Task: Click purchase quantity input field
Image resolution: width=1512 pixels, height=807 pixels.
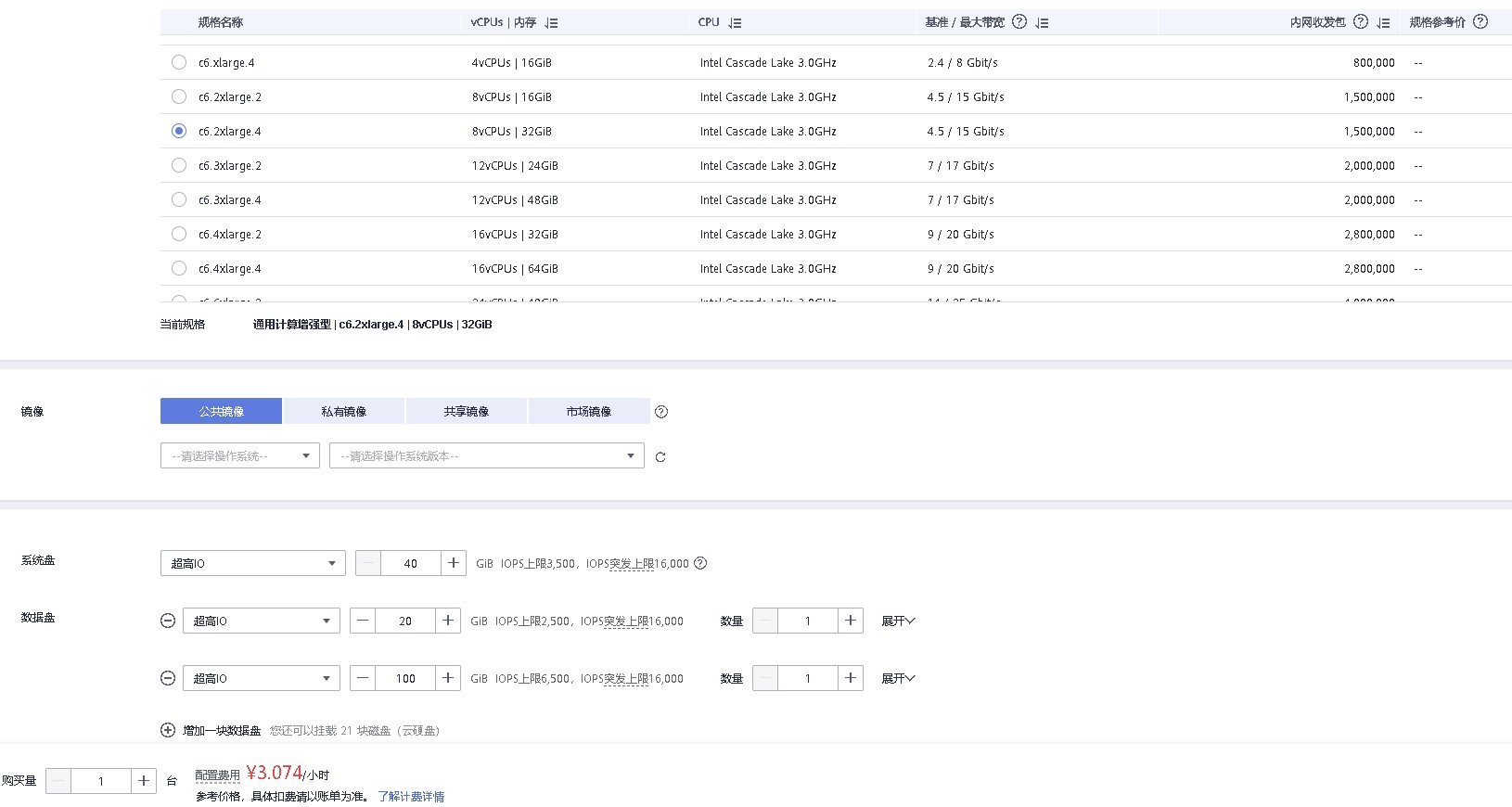Action: click(x=101, y=781)
